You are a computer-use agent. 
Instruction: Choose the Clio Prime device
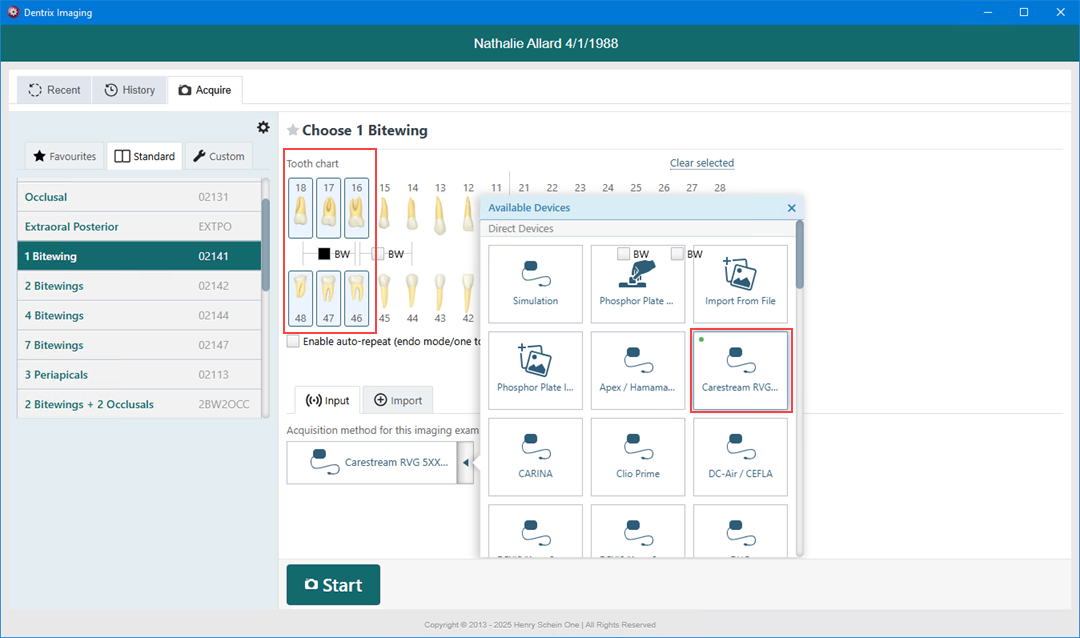pyautogui.click(x=638, y=455)
